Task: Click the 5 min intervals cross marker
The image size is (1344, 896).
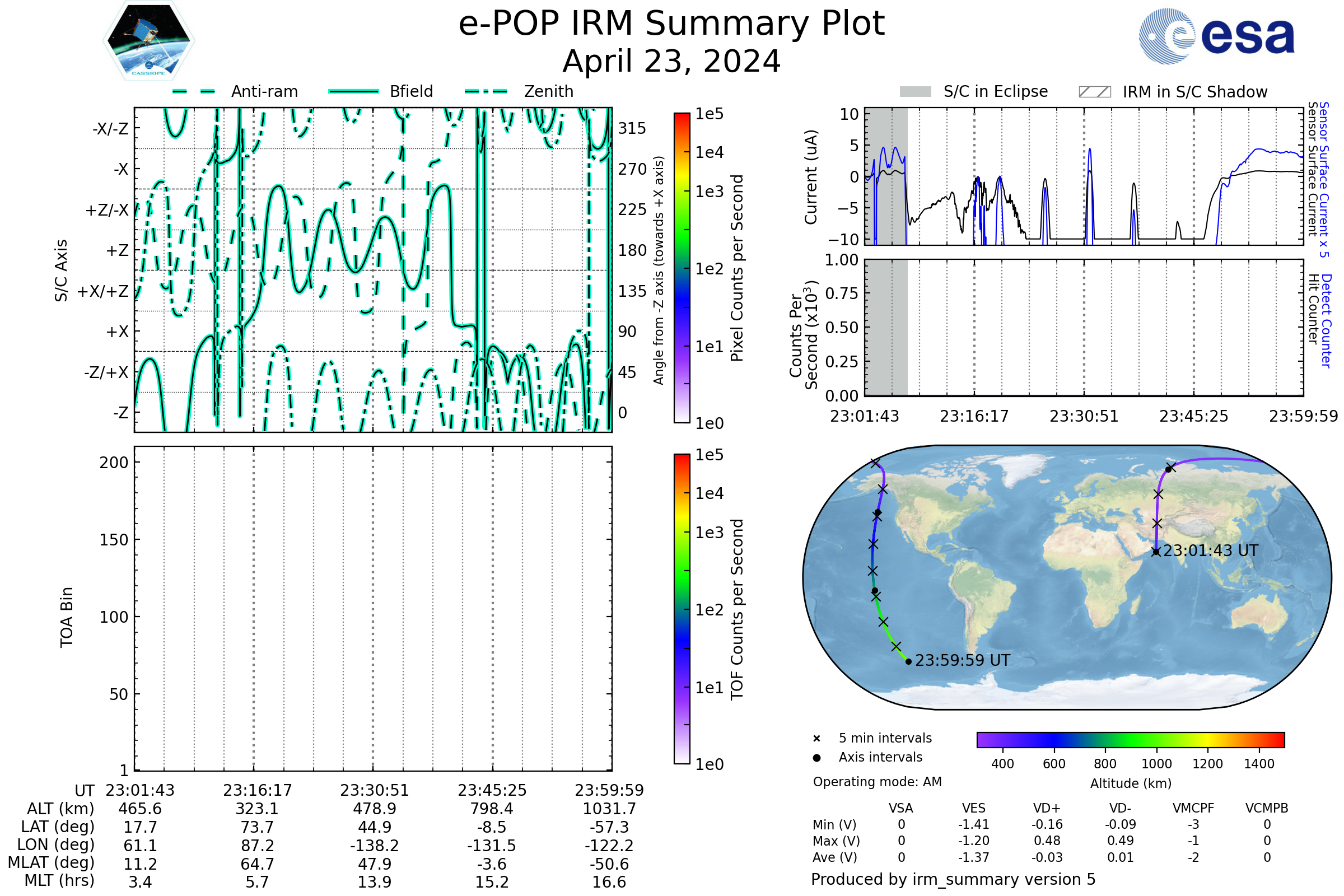Action: [x=816, y=739]
